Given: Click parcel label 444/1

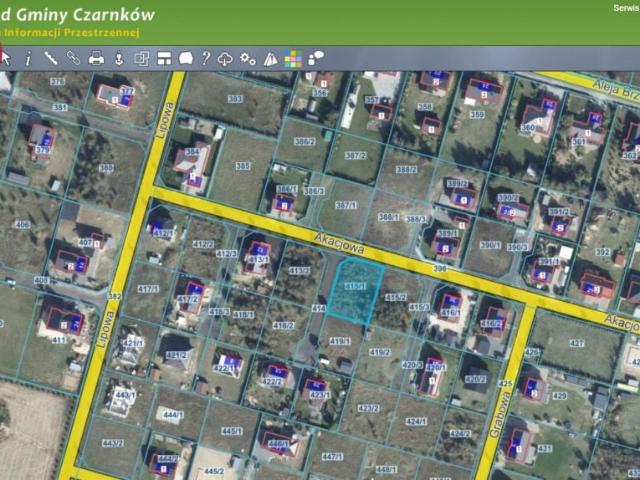Looking at the screenshot, I should coord(173,415).
